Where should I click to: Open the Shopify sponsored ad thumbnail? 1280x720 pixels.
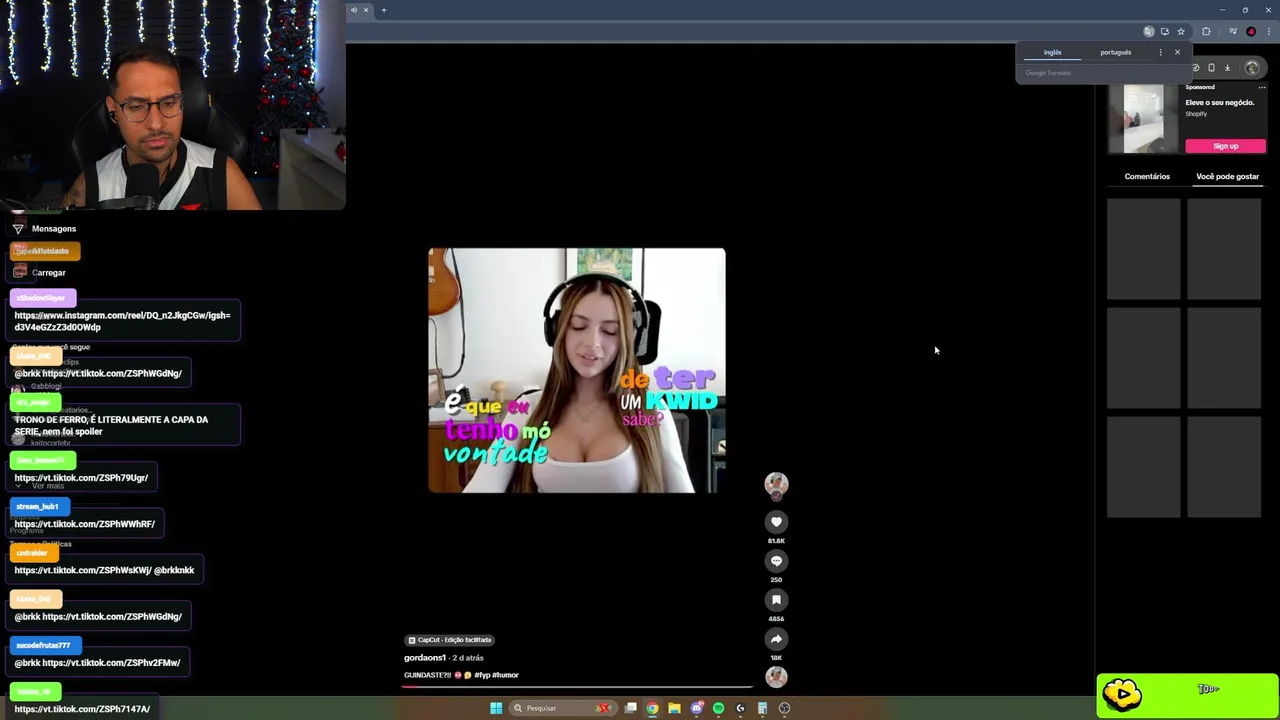tap(1144, 119)
